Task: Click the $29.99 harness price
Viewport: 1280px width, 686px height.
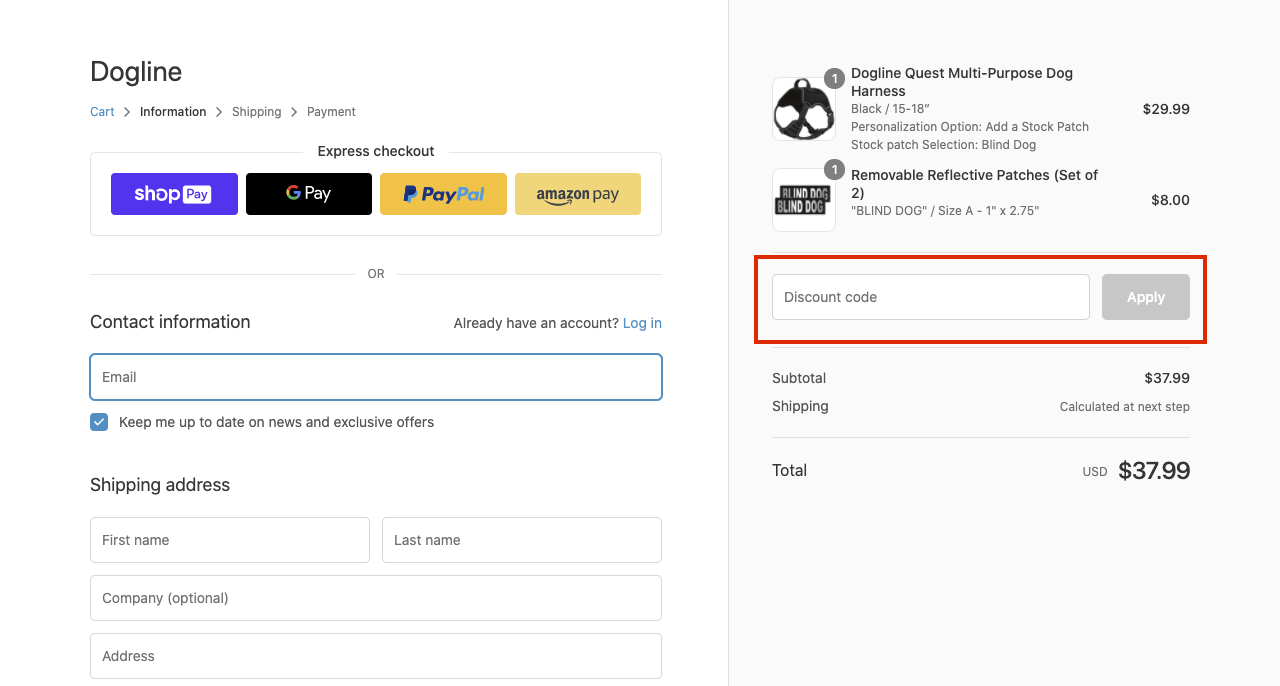Action: (1166, 109)
